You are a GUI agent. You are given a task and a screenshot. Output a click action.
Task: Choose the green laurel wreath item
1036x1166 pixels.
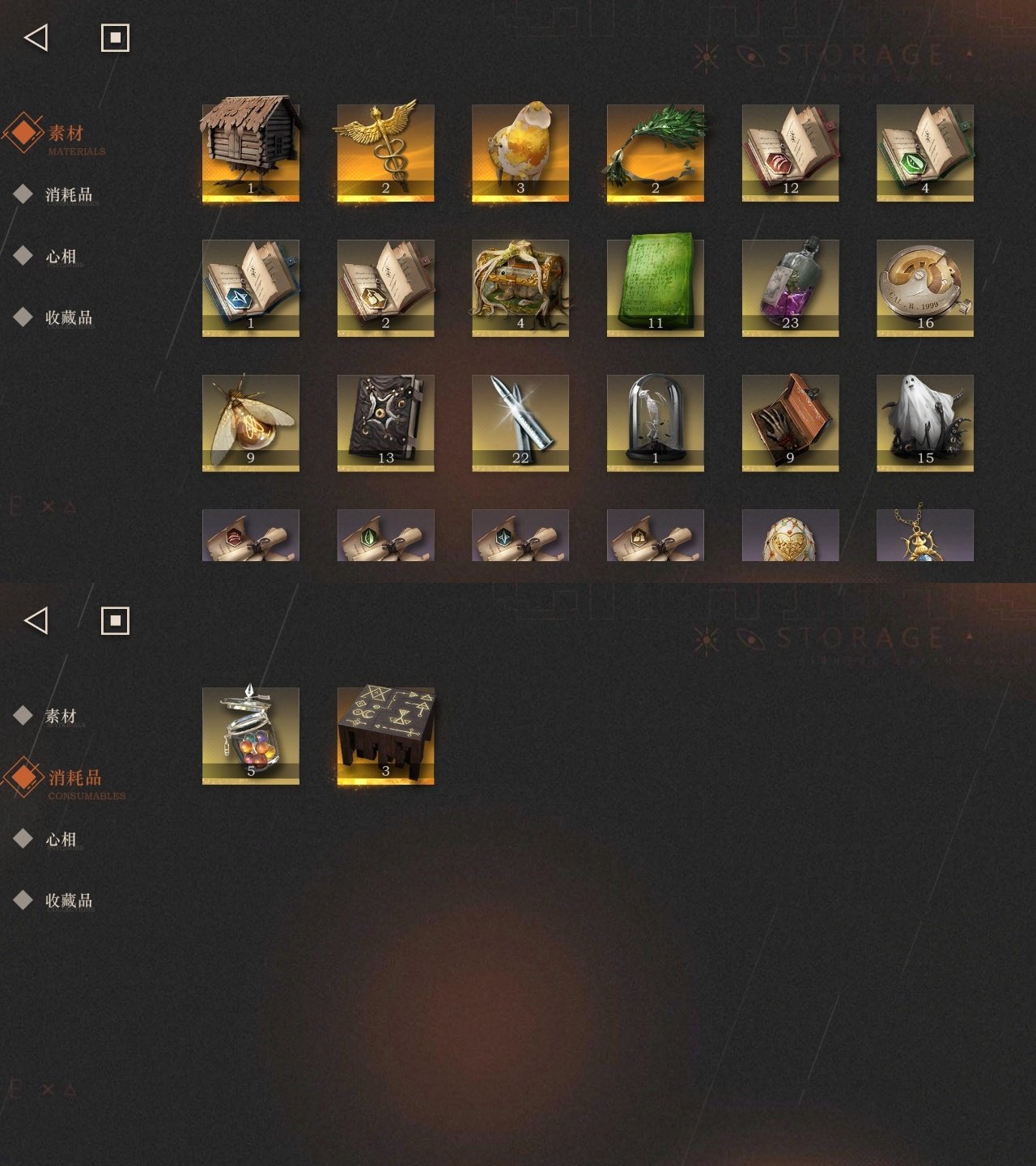(x=656, y=152)
